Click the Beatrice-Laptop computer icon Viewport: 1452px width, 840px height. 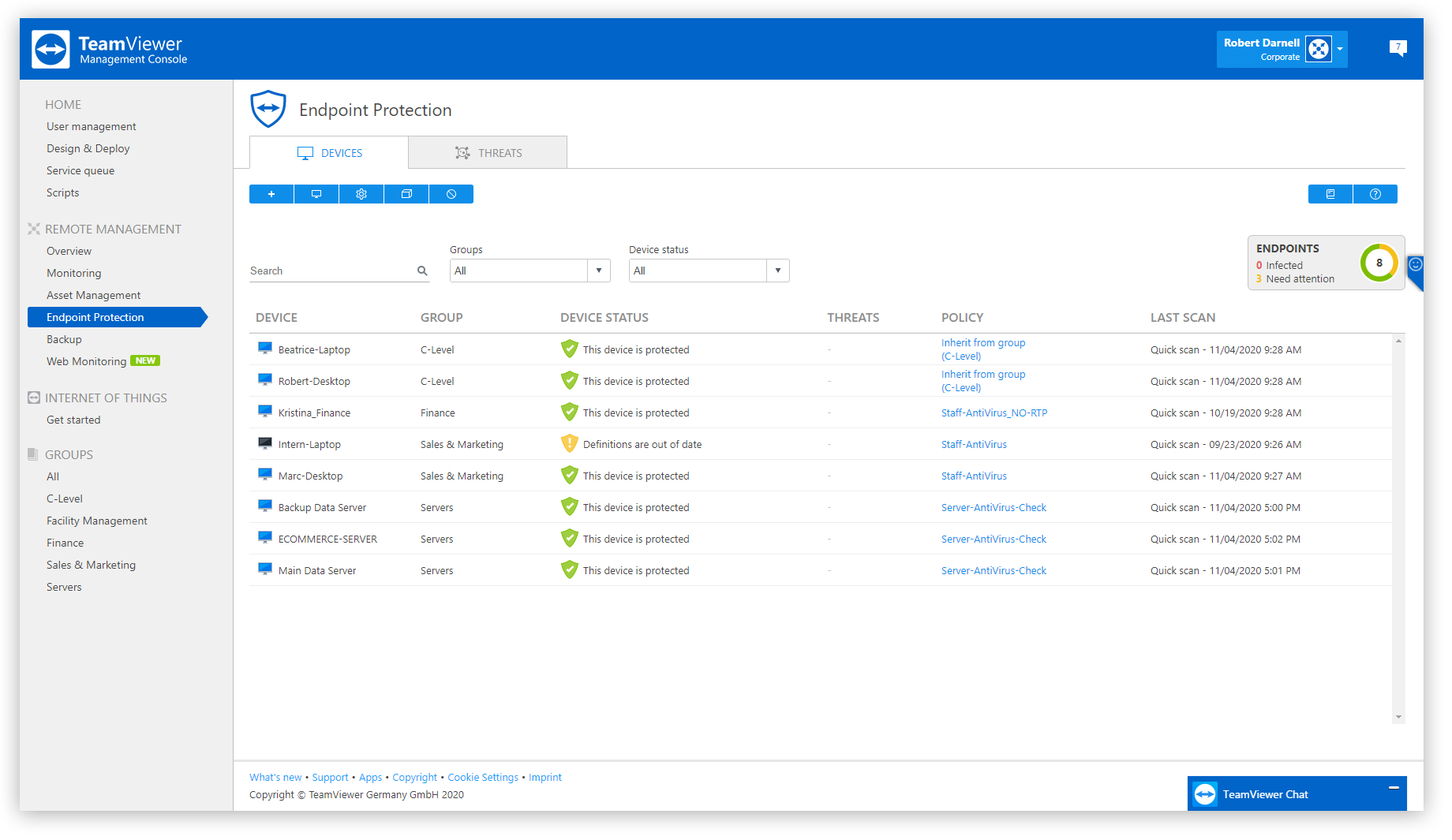pyautogui.click(x=265, y=348)
